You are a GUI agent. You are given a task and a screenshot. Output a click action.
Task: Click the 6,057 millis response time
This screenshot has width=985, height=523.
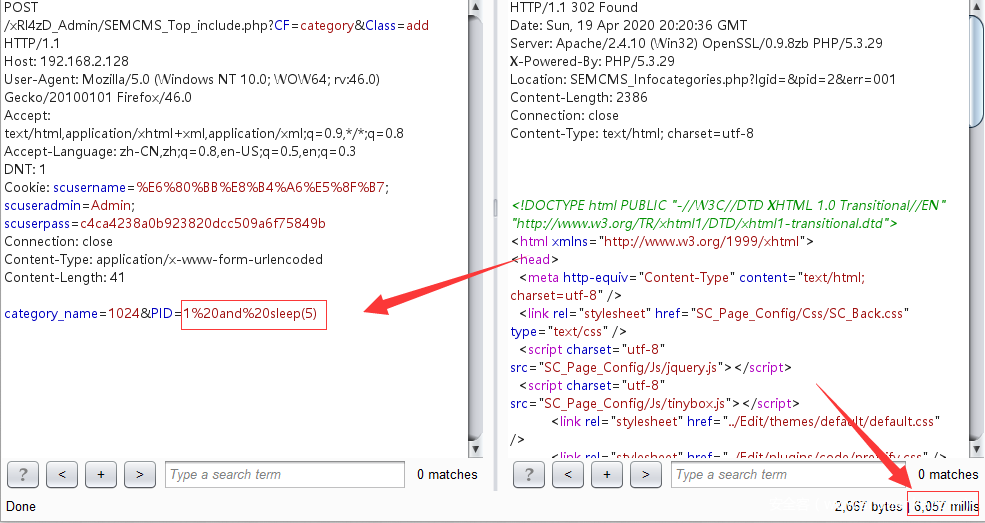[943, 506]
